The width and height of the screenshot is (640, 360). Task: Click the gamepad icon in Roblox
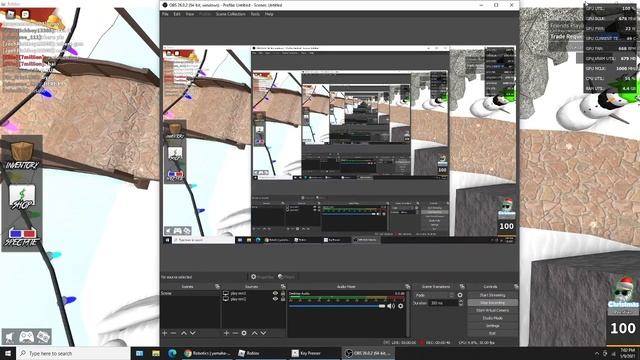click(27, 337)
